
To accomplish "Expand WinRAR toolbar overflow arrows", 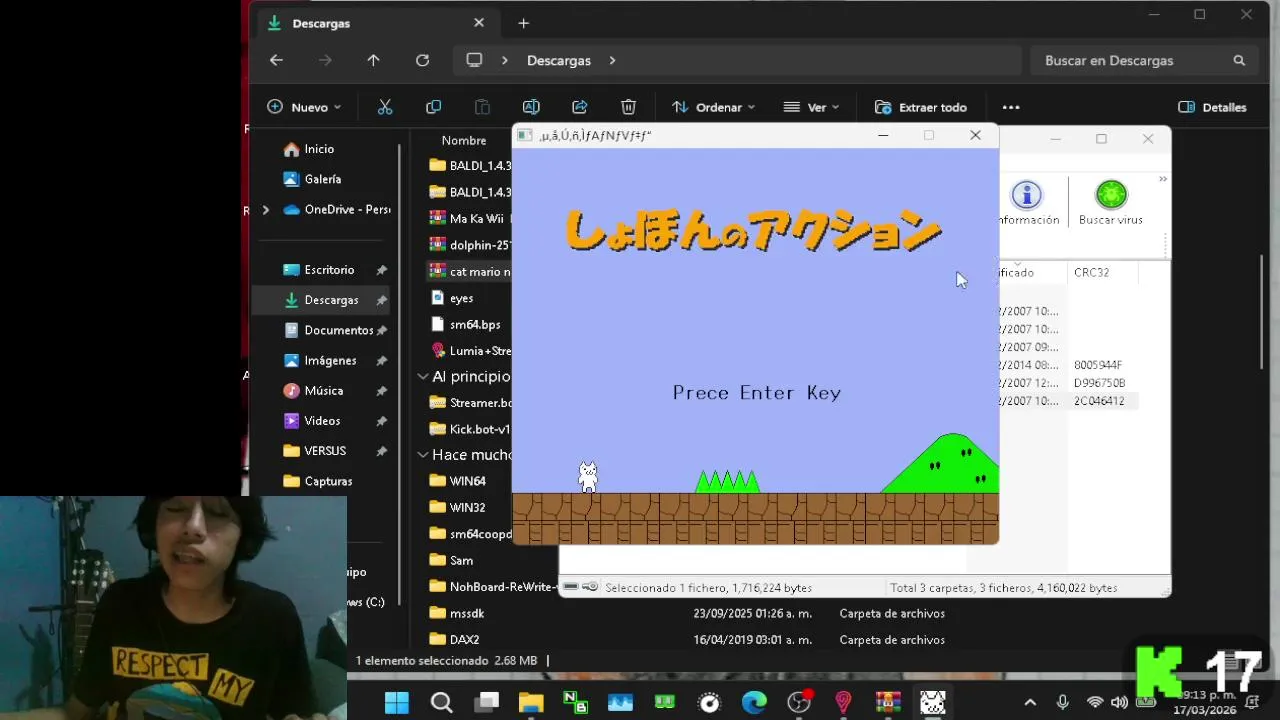I will pyautogui.click(x=1163, y=180).
